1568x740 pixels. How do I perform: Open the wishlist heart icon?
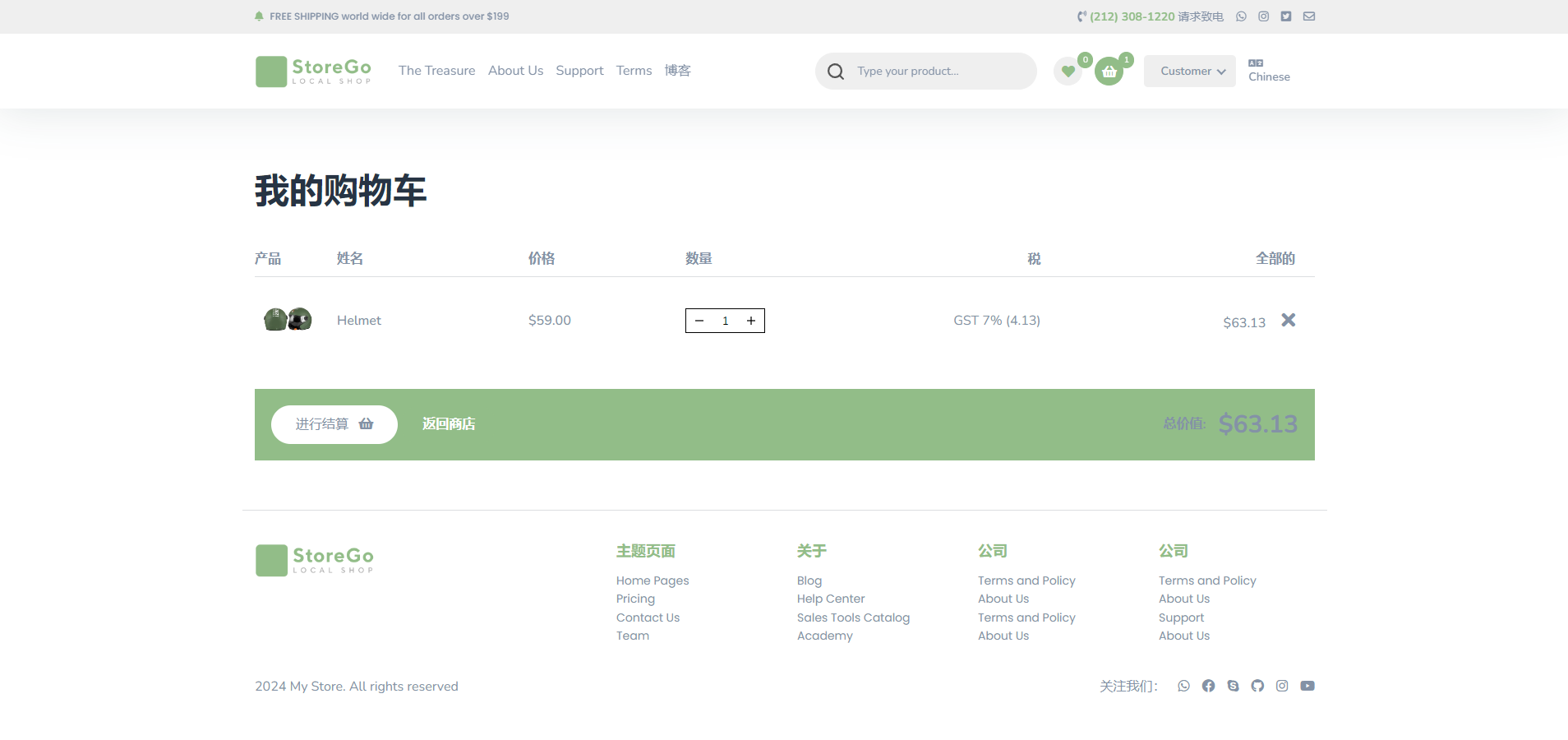[x=1068, y=72]
